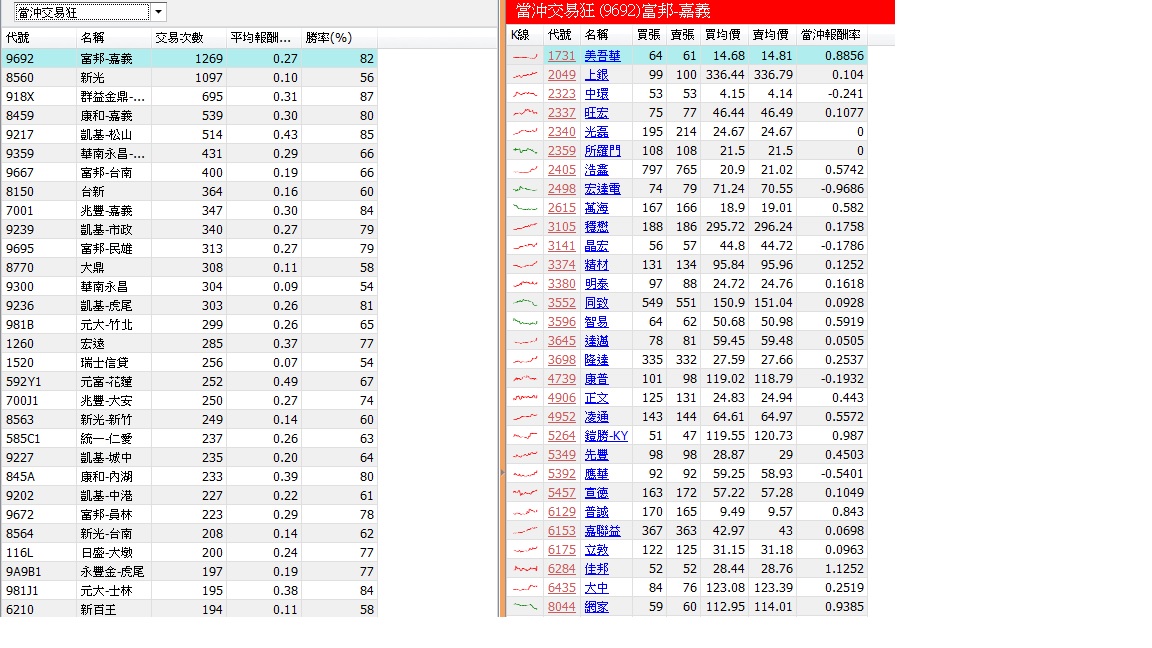The image size is (1152, 648).
Task: Open the 當沖交易狂 dropdown arrow
Action: [158, 12]
